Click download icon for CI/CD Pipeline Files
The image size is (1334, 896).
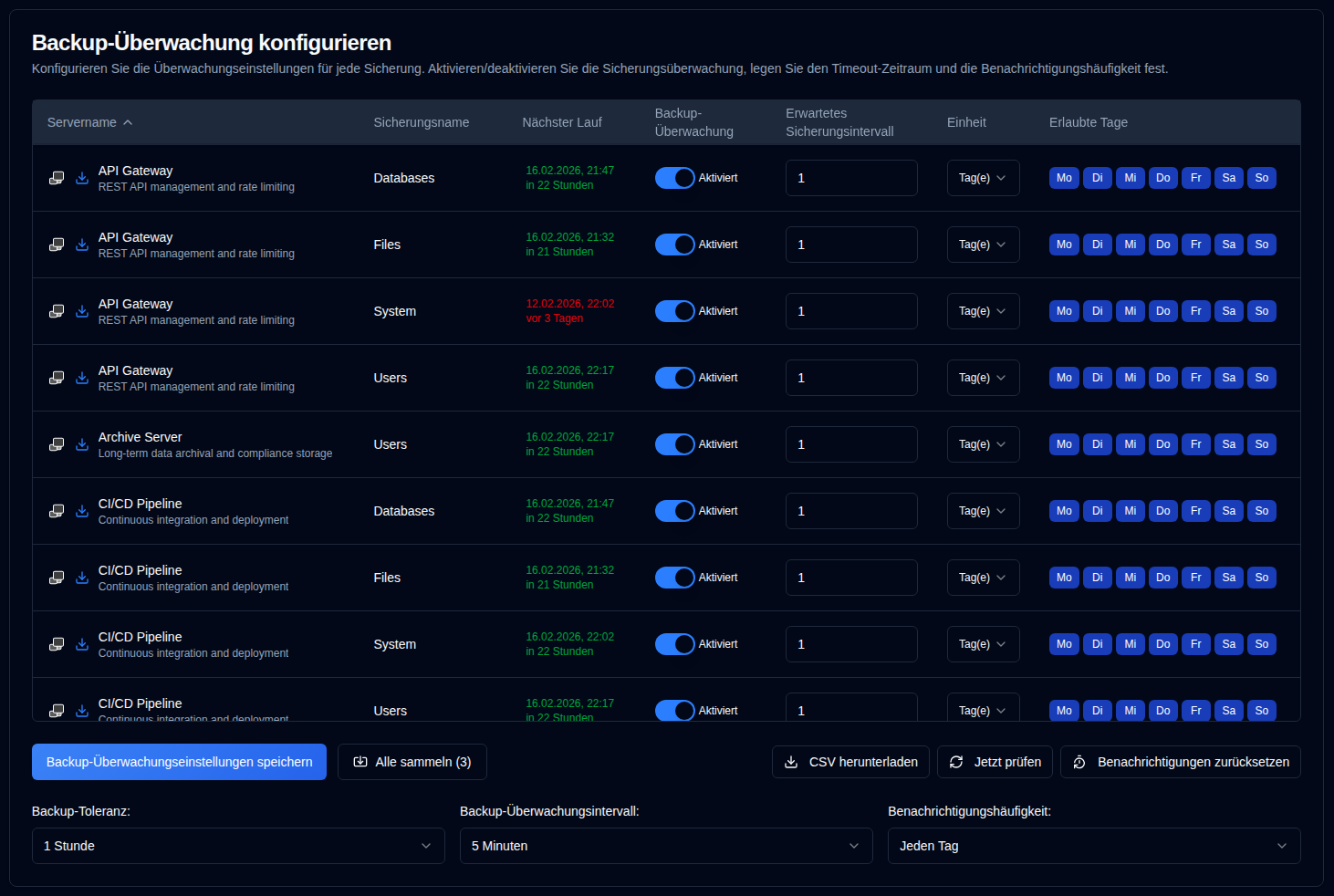(x=82, y=578)
